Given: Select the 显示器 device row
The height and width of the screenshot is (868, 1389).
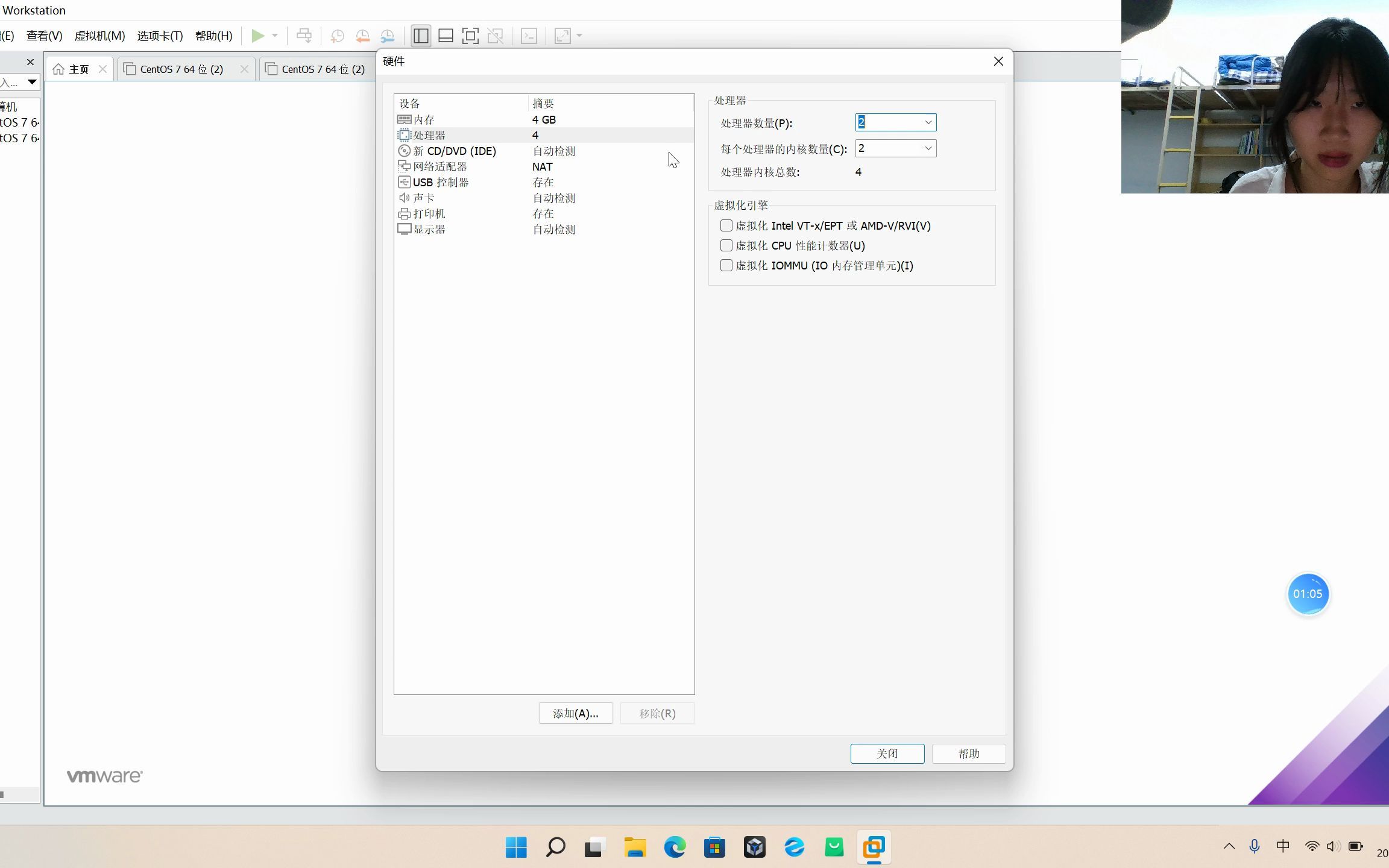Looking at the screenshot, I should 544,229.
